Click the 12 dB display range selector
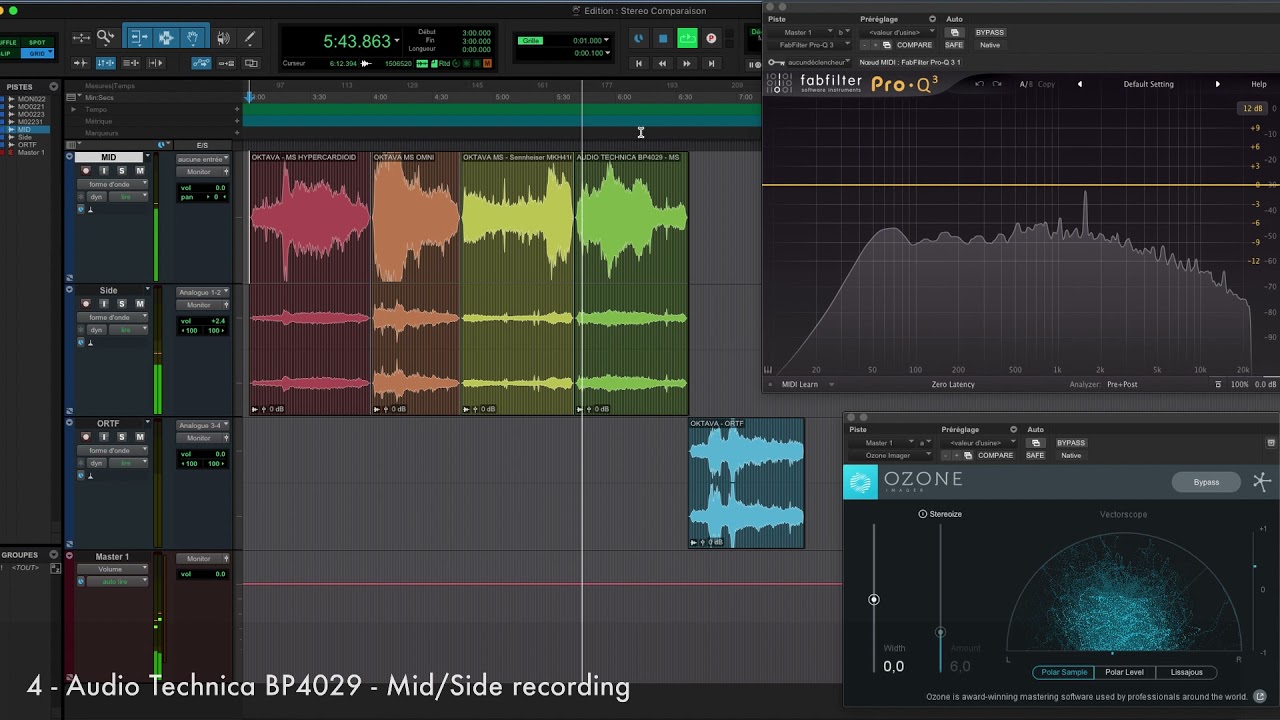Viewport: 1280px width, 720px height. pos(1252,108)
